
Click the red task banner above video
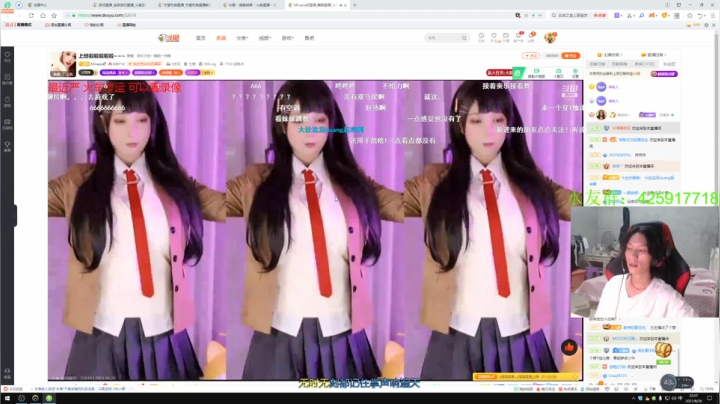tap(499, 73)
